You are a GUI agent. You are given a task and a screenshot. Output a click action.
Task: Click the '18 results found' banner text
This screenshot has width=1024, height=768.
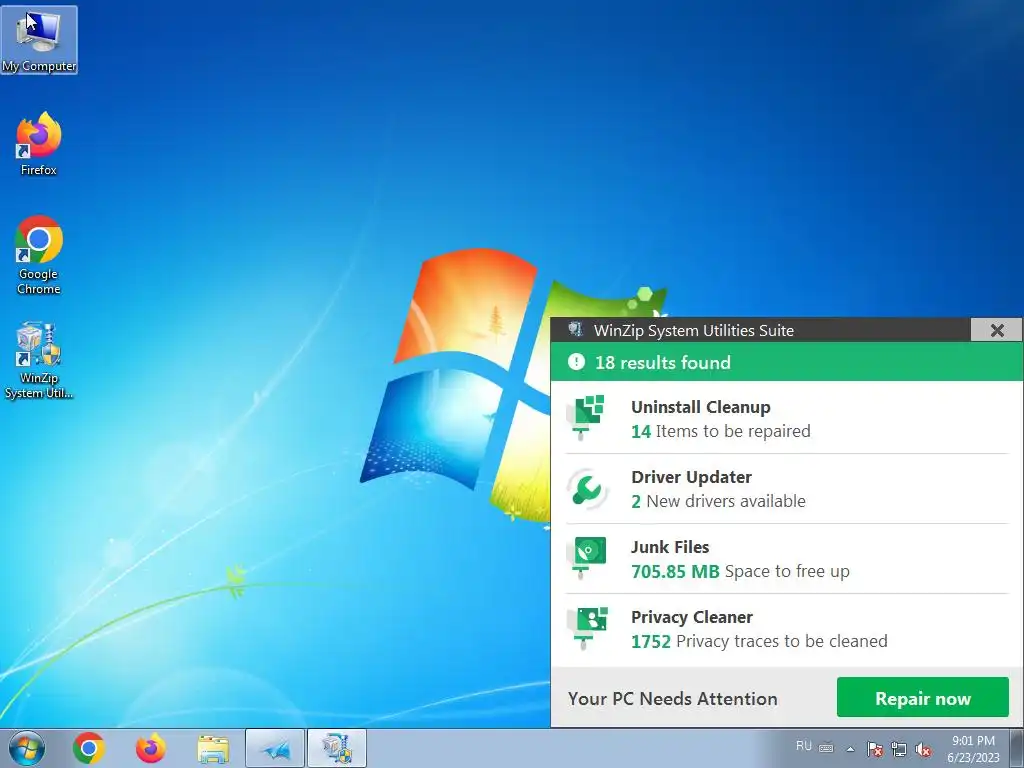coord(663,362)
